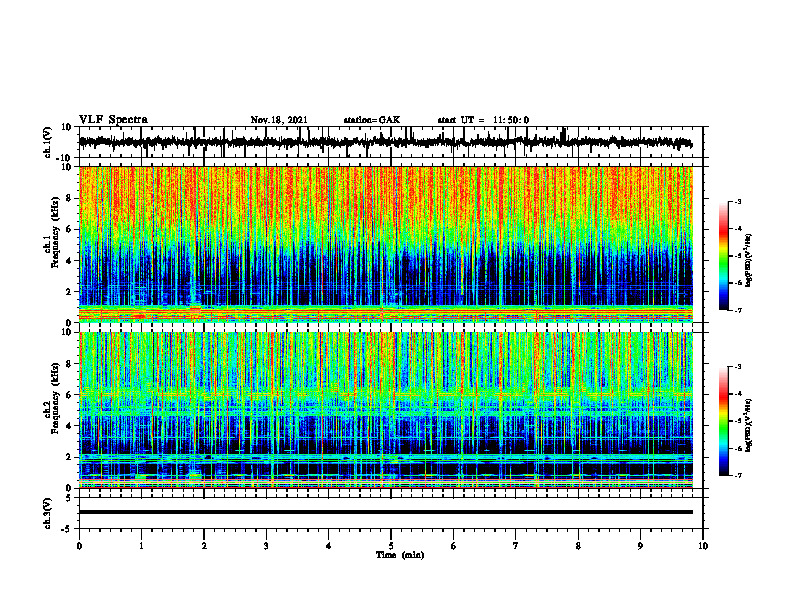
Task: Click the "station=GAK" header label
Action: (x=372, y=120)
